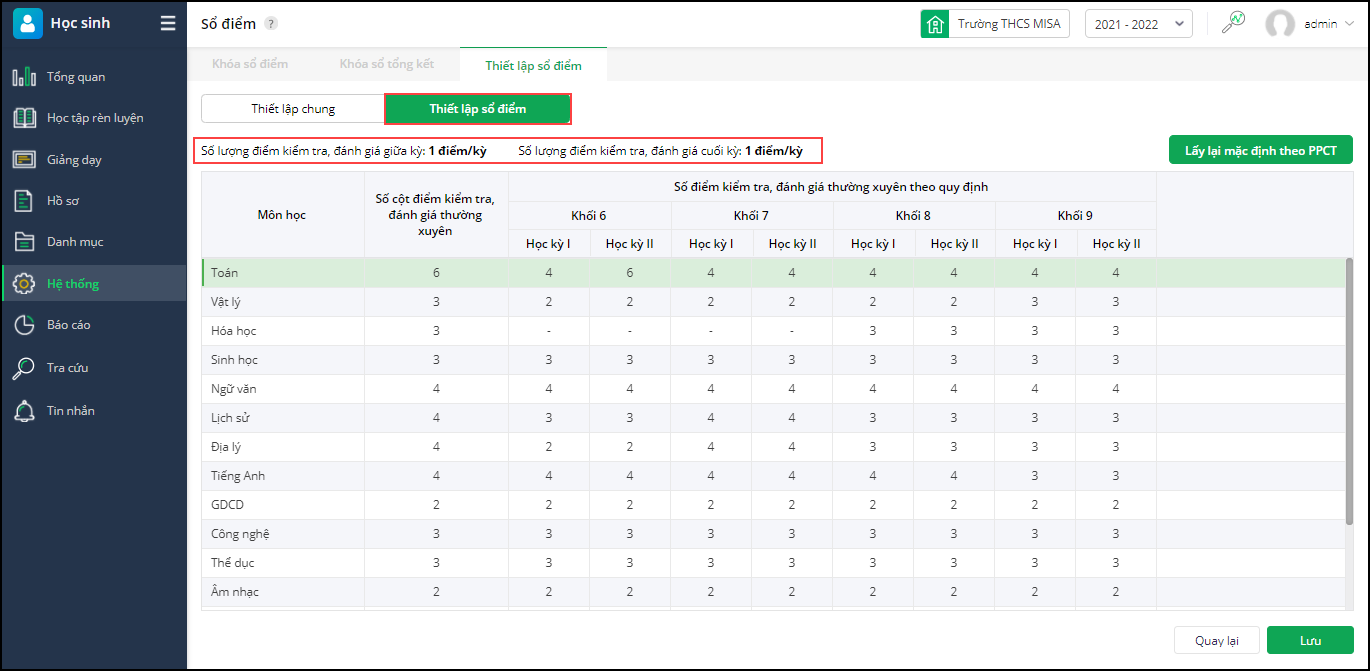Click the Trường THCS MISA school selector
Viewport: 1370px width, 671px height.
click(x=995, y=24)
